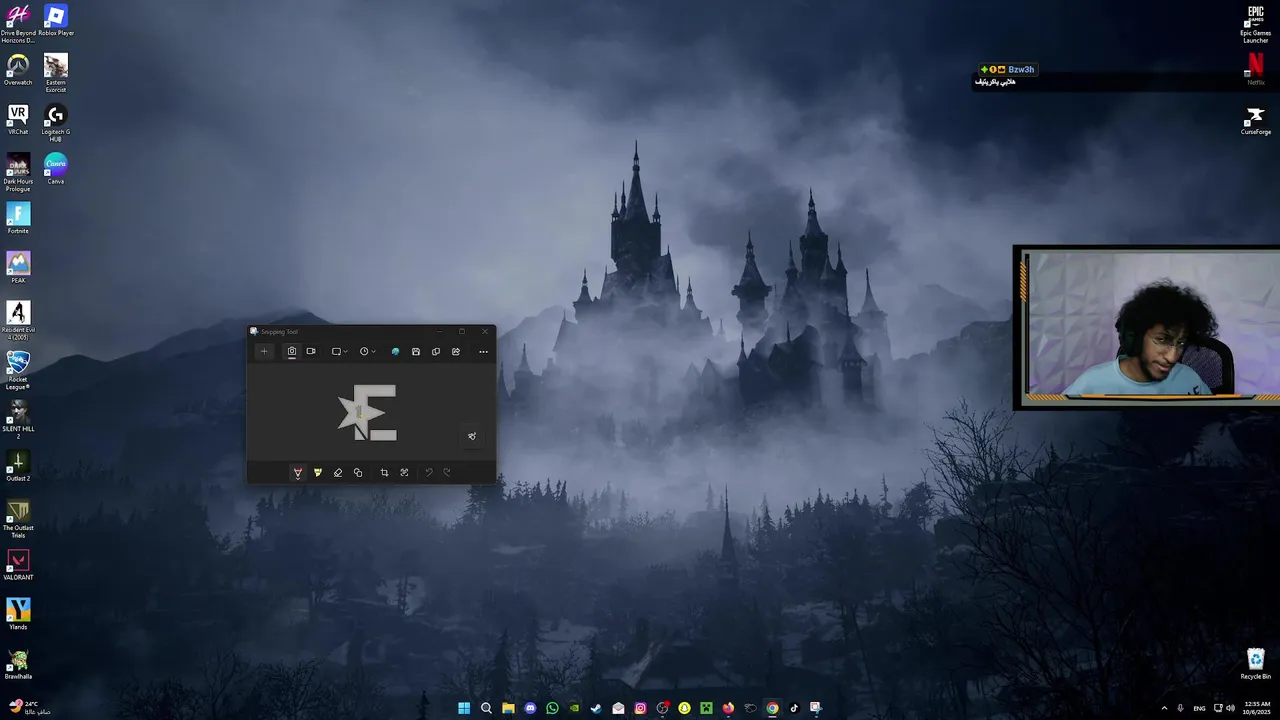Open the clock showing 12:35 AM
Image resolution: width=1280 pixels, height=720 pixels.
coord(1256,708)
